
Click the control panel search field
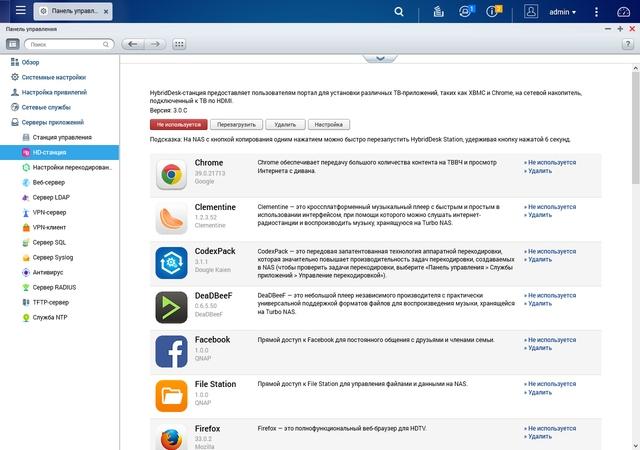tap(69, 44)
